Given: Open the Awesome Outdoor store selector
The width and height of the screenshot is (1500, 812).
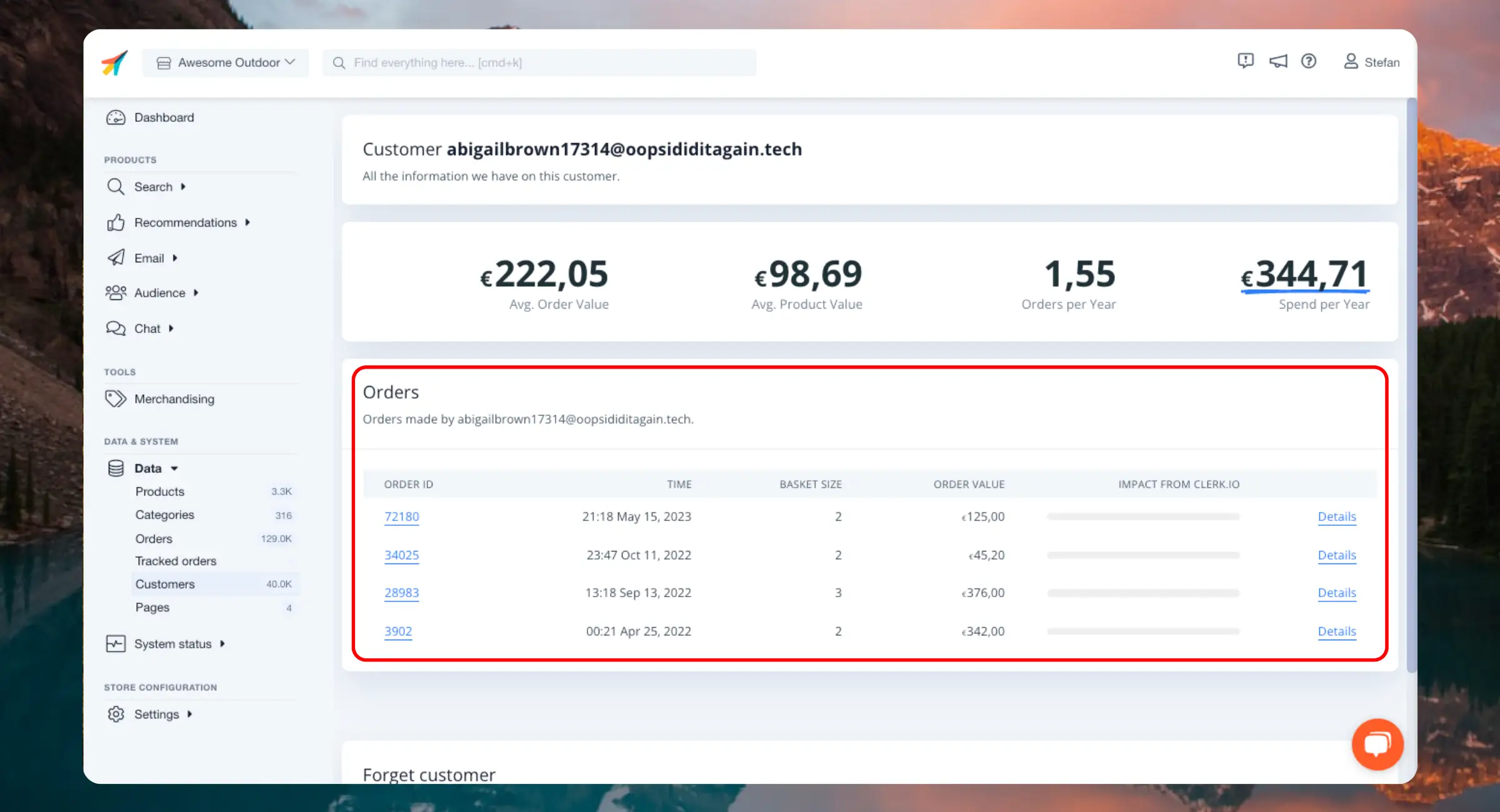Looking at the screenshot, I should 226,62.
